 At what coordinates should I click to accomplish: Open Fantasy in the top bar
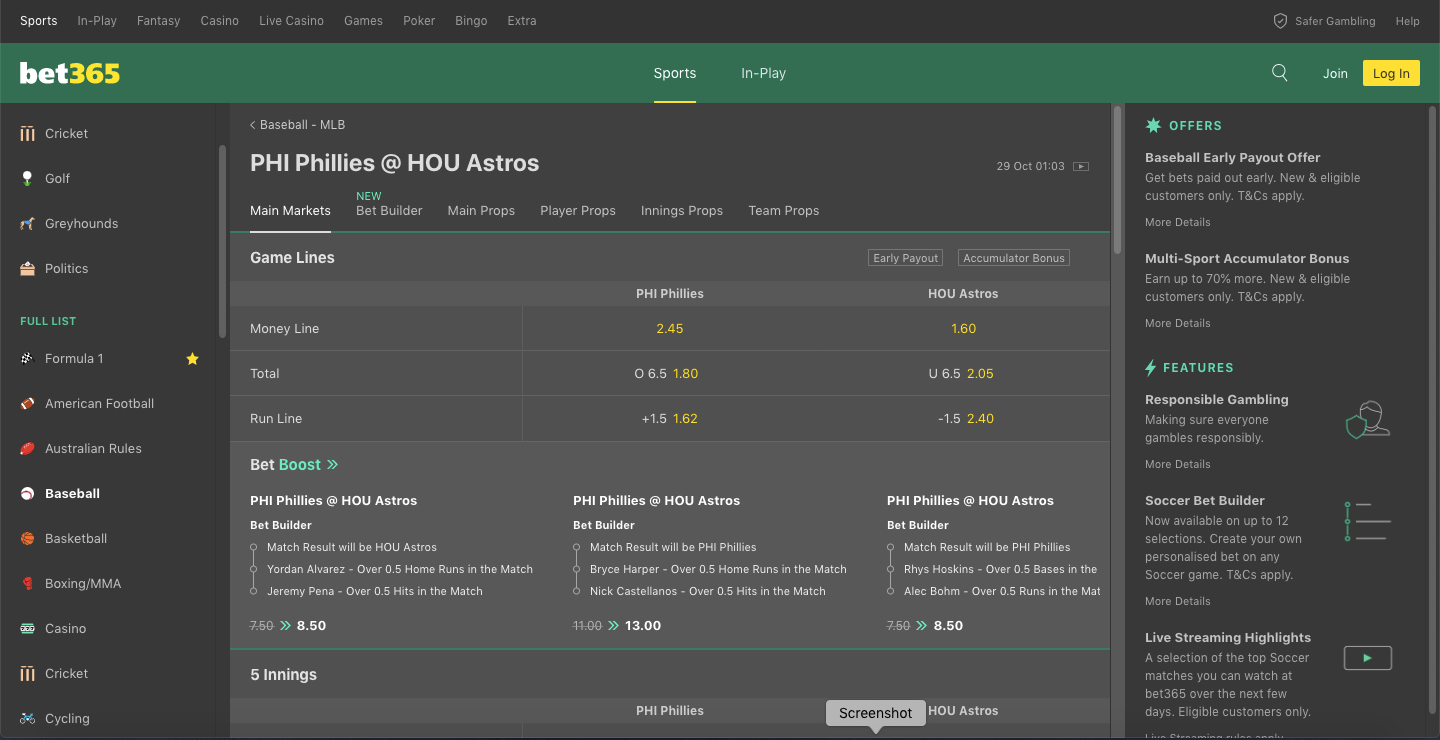158,20
